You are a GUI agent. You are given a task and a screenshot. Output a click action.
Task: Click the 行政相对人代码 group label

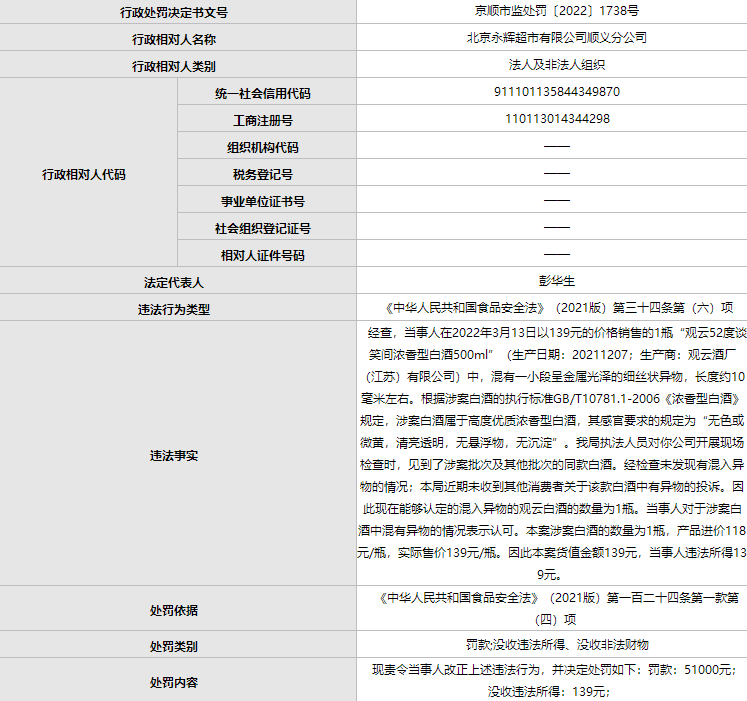tap(83, 174)
